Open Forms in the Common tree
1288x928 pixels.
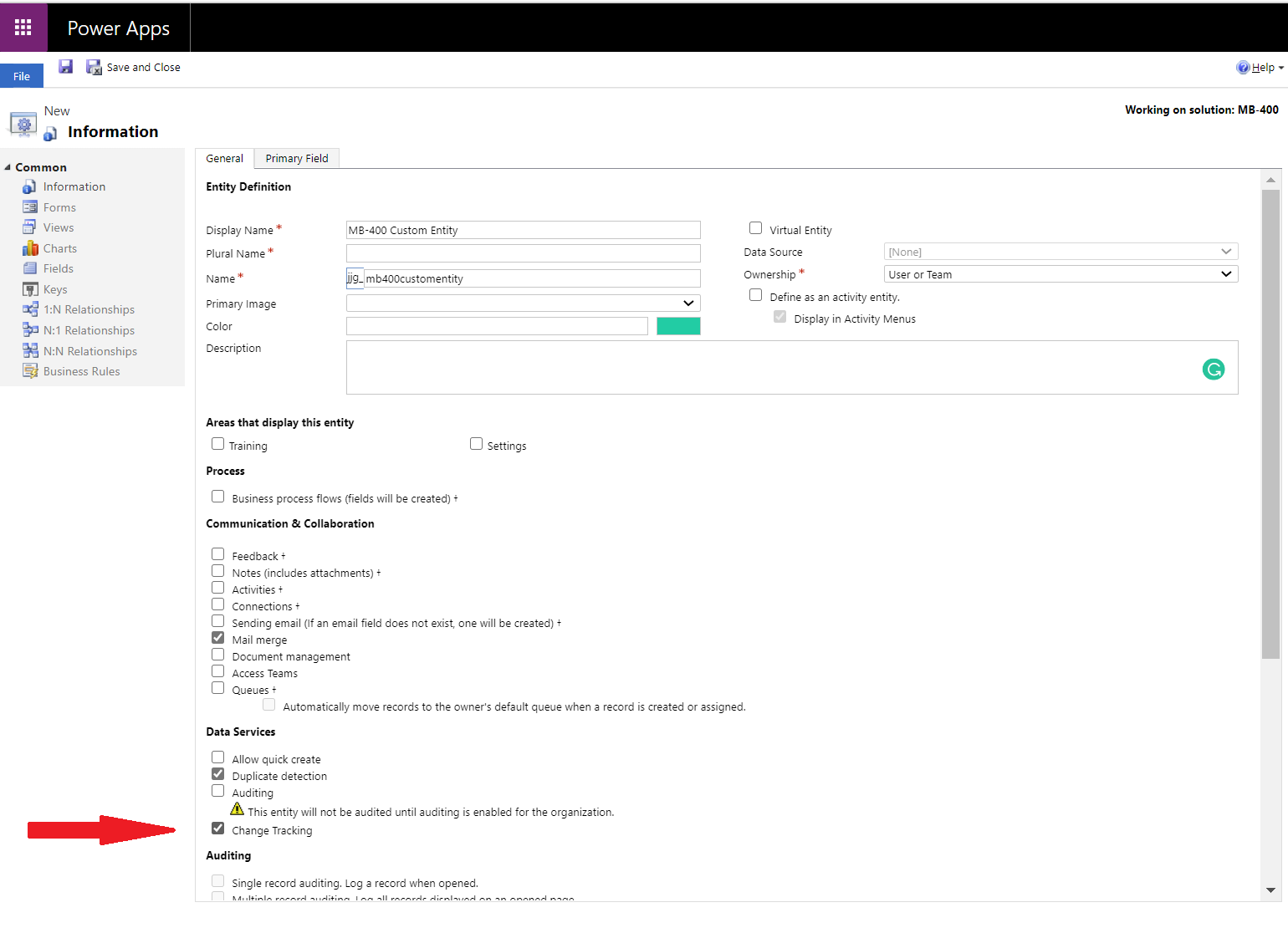point(59,207)
